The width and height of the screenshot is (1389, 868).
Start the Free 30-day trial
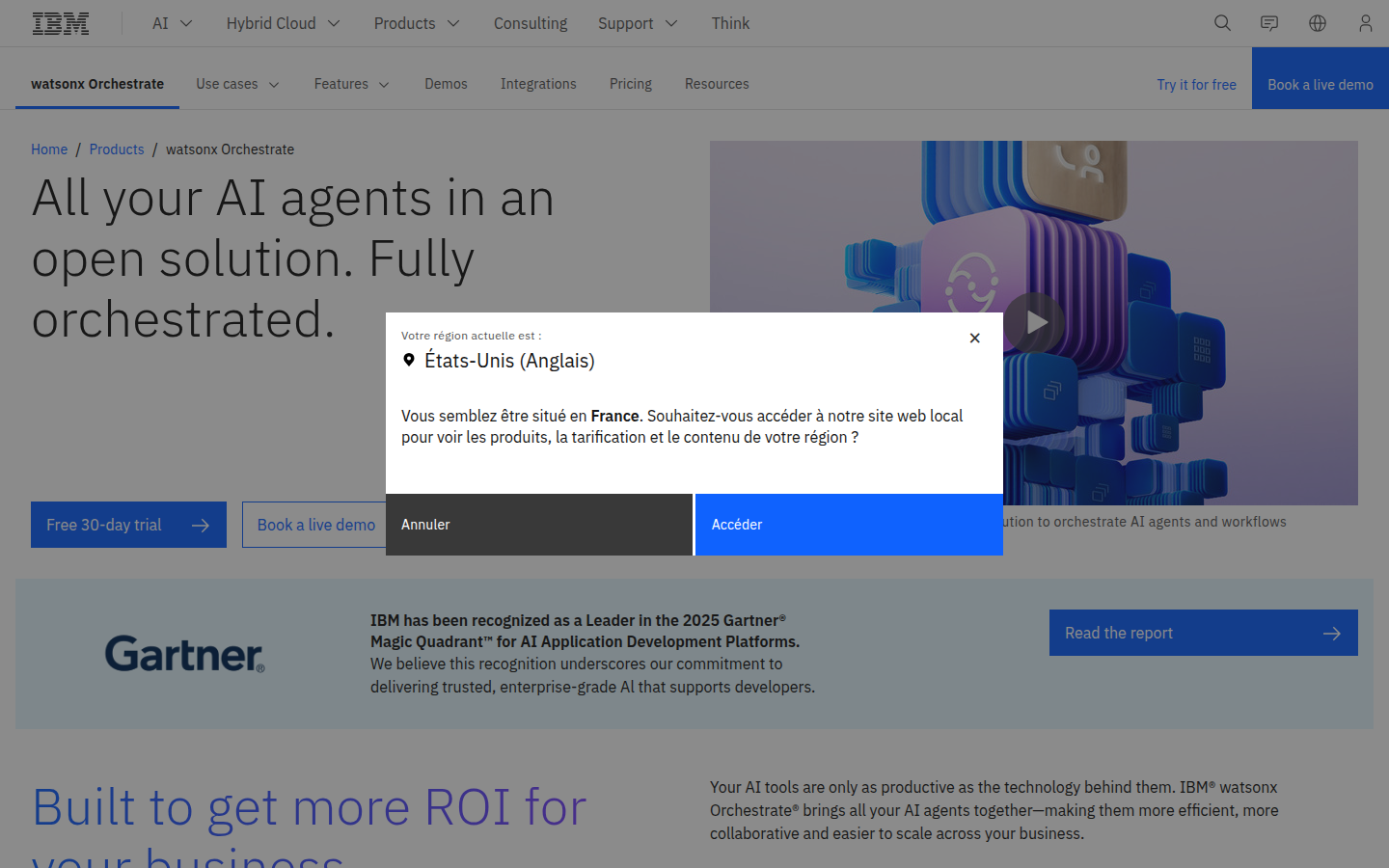point(128,525)
